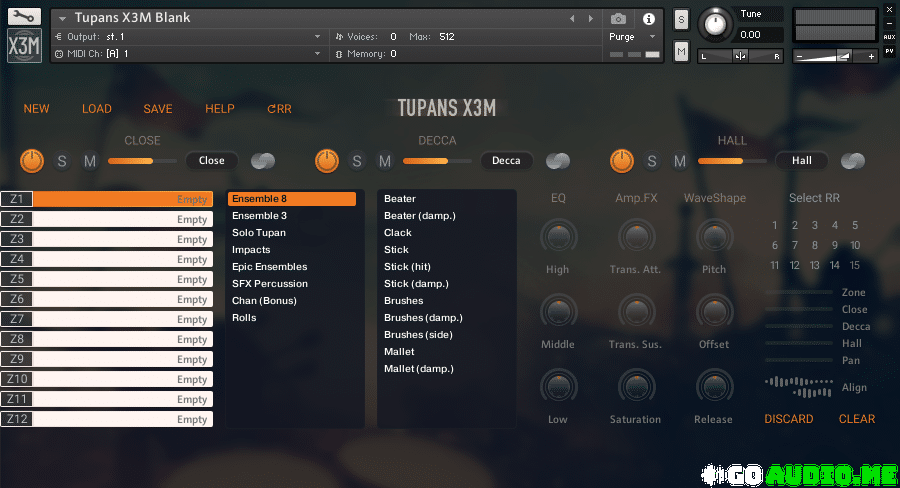Click the Hall mic volume knob
Viewport: 900px width, 488px height.
[622, 161]
